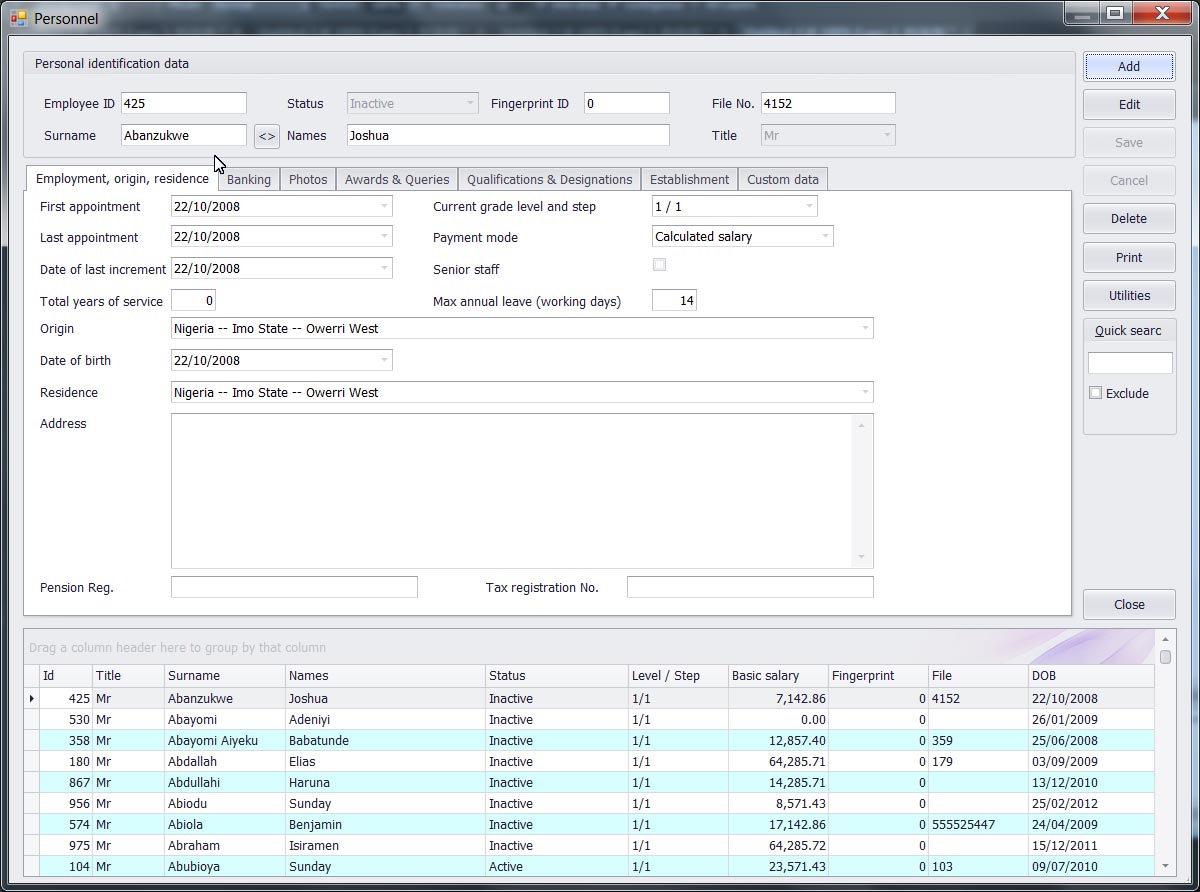Click the Quick search input field
1200x892 pixels.
[x=1129, y=363]
